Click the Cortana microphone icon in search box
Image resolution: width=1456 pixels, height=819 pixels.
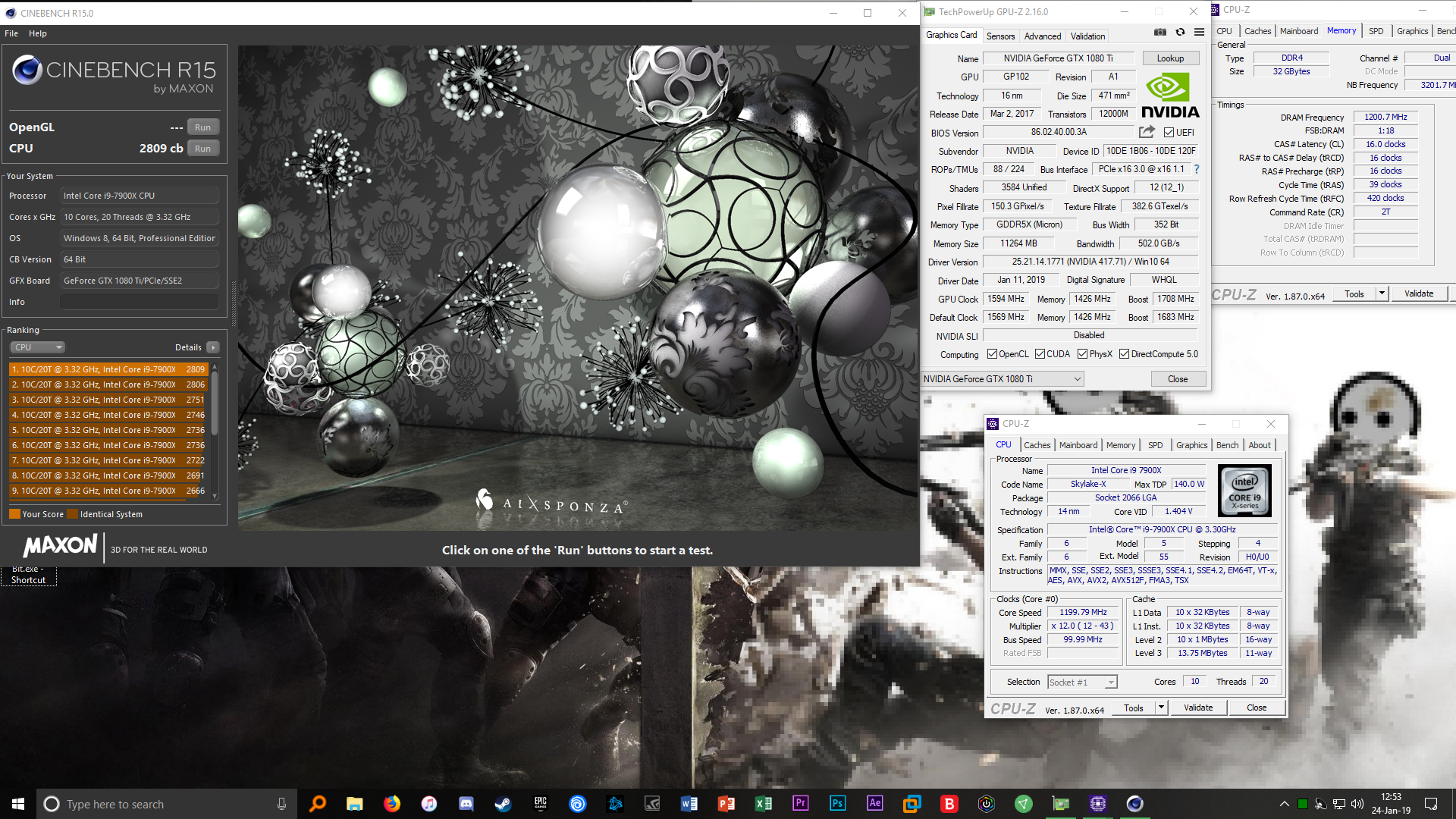pos(281,804)
